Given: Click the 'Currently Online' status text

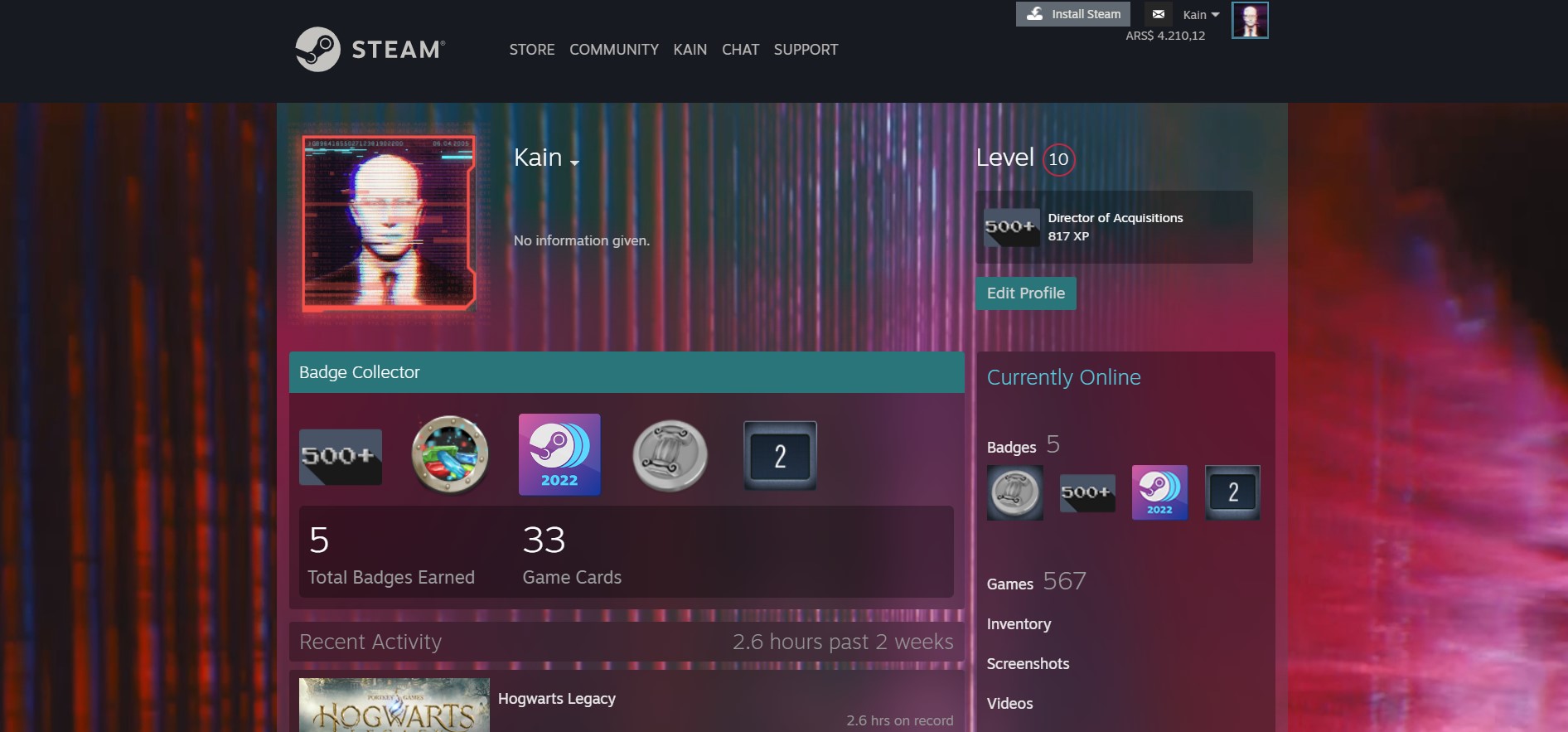Looking at the screenshot, I should click(x=1064, y=377).
